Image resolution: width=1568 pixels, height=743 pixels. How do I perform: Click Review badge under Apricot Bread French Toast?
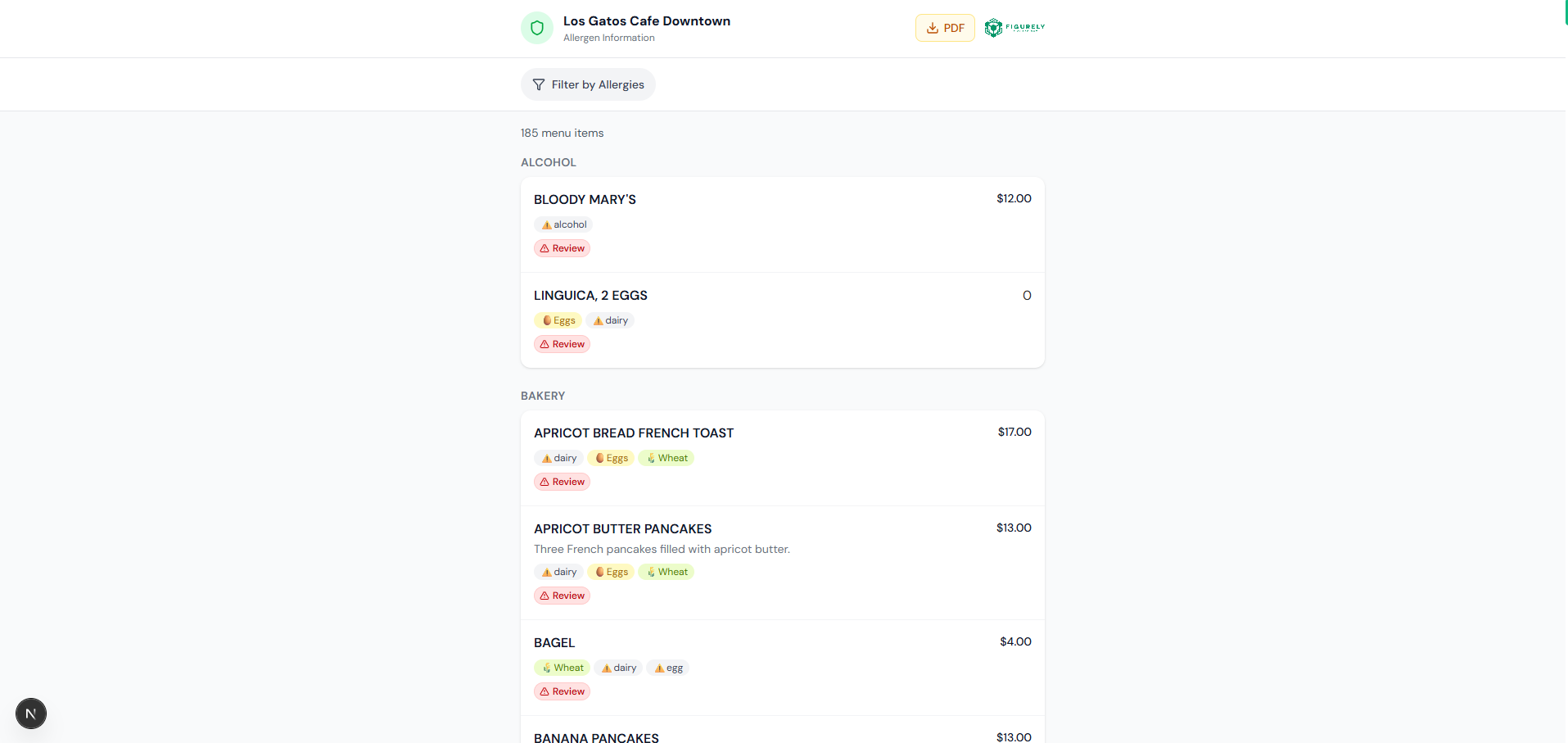563,482
